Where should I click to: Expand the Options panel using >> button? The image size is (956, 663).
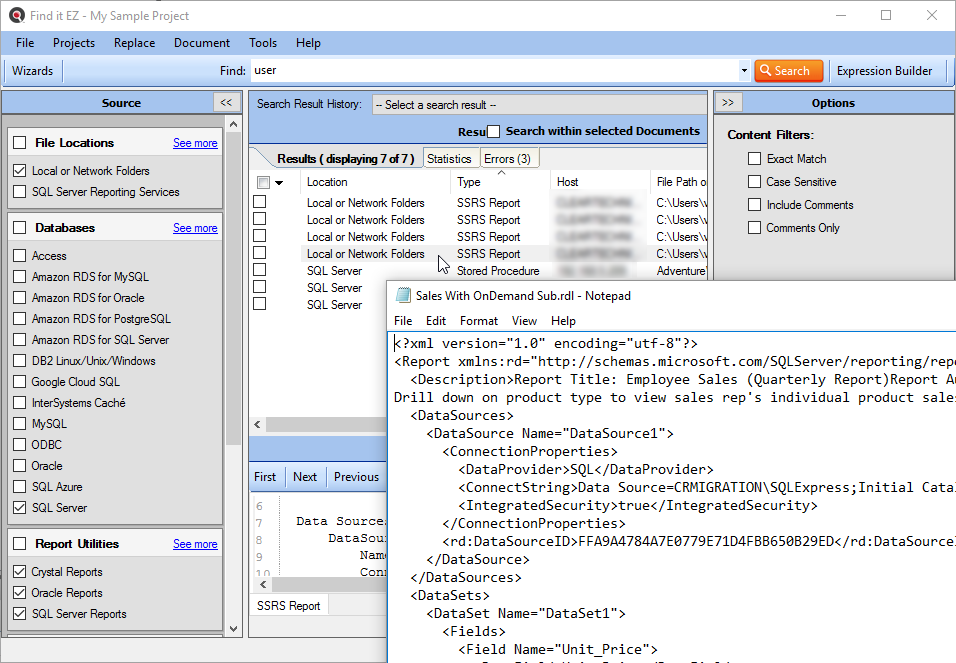(x=728, y=102)
